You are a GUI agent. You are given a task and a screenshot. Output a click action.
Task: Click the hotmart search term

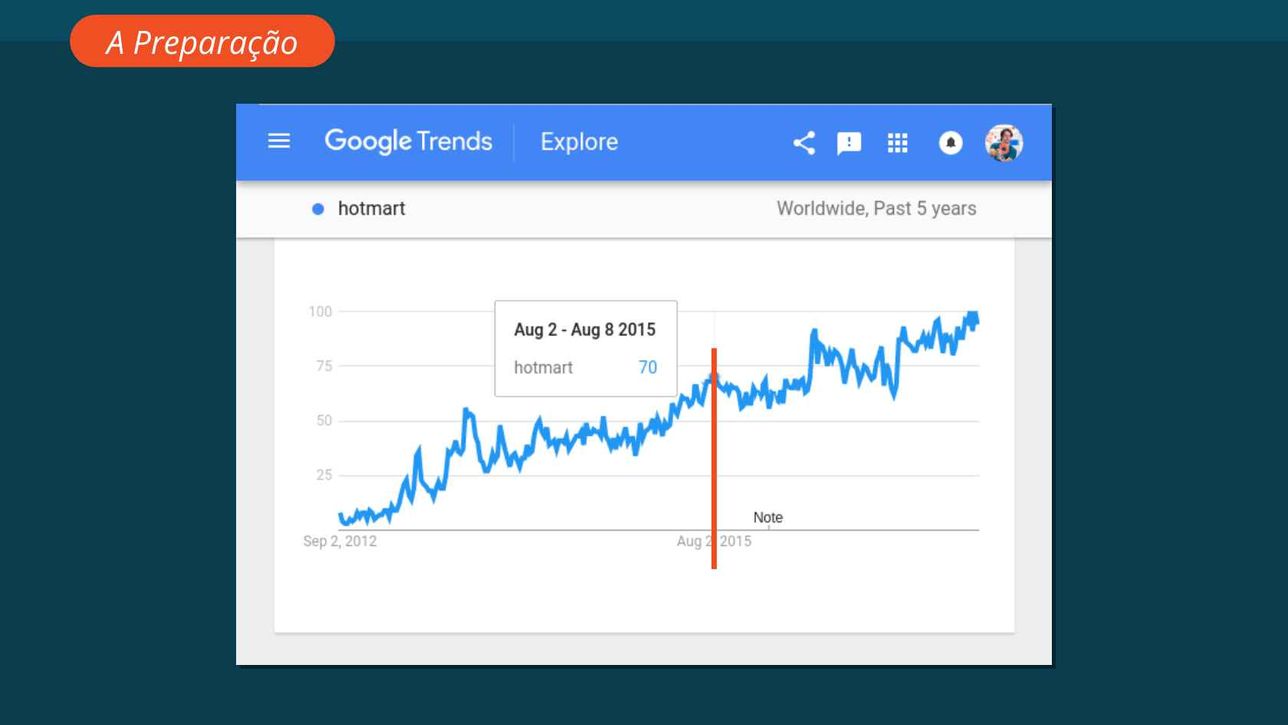click(x=371, y=209)
